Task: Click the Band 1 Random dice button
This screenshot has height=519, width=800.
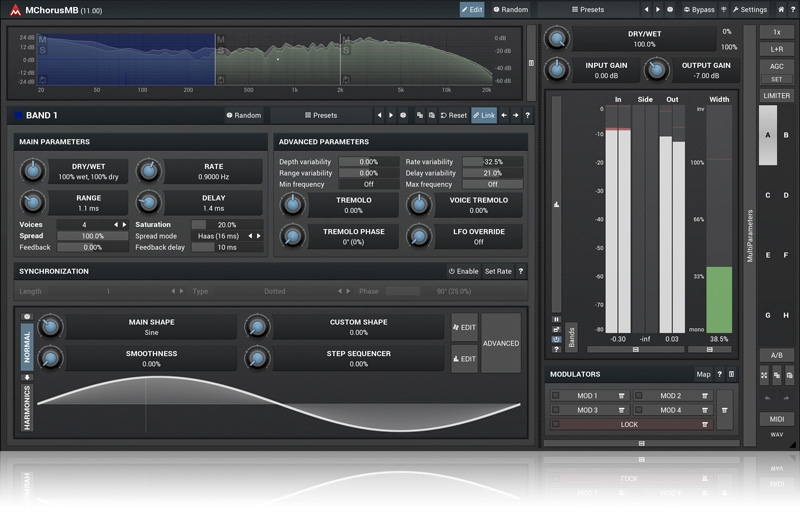Action: click(x=244, y=115)
